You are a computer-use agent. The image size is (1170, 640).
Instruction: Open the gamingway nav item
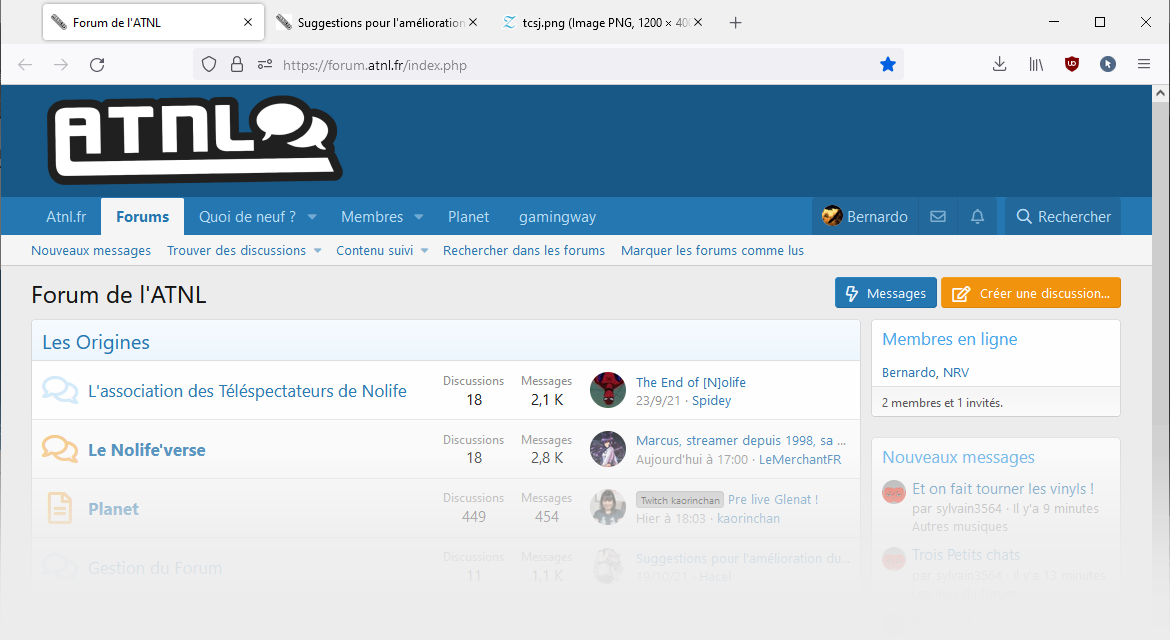point(557,216)
